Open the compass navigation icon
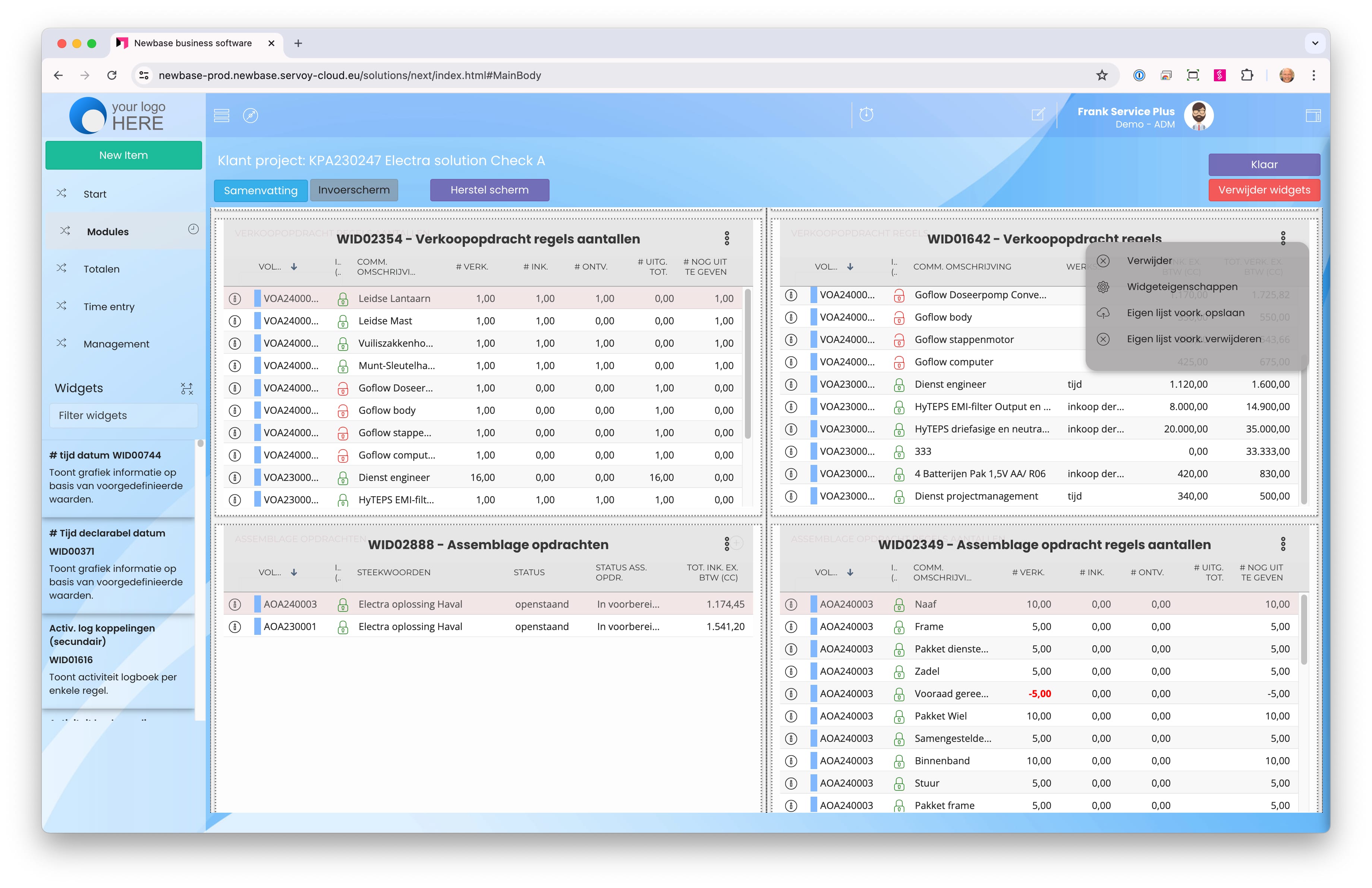Image resolution: width=1372 pixels, height=888 pixels. (250, 115)
